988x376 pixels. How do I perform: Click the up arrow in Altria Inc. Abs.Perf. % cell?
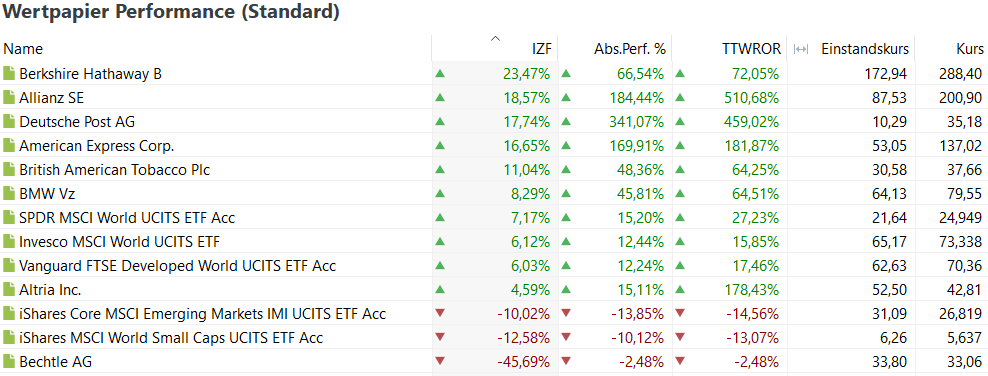(x=566, y=290)
